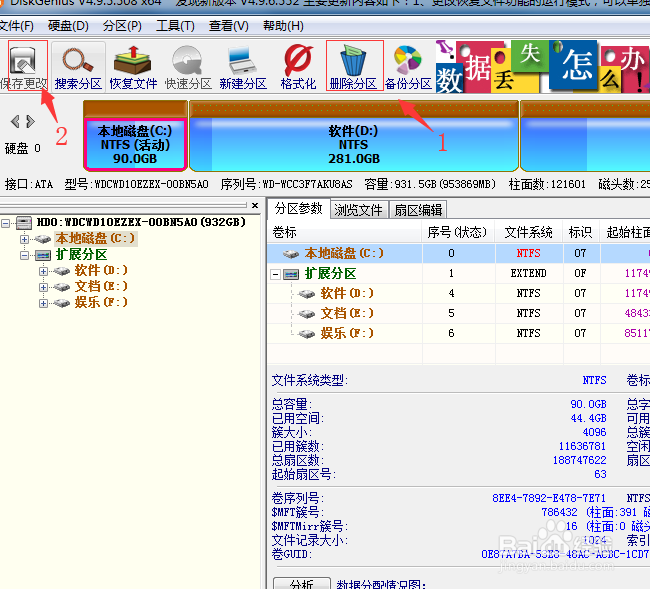Click the disk serial number WD-WCC3F7AKU8AS
The height and width of the screenshot is (589, 650).
(x=307, y=184)
